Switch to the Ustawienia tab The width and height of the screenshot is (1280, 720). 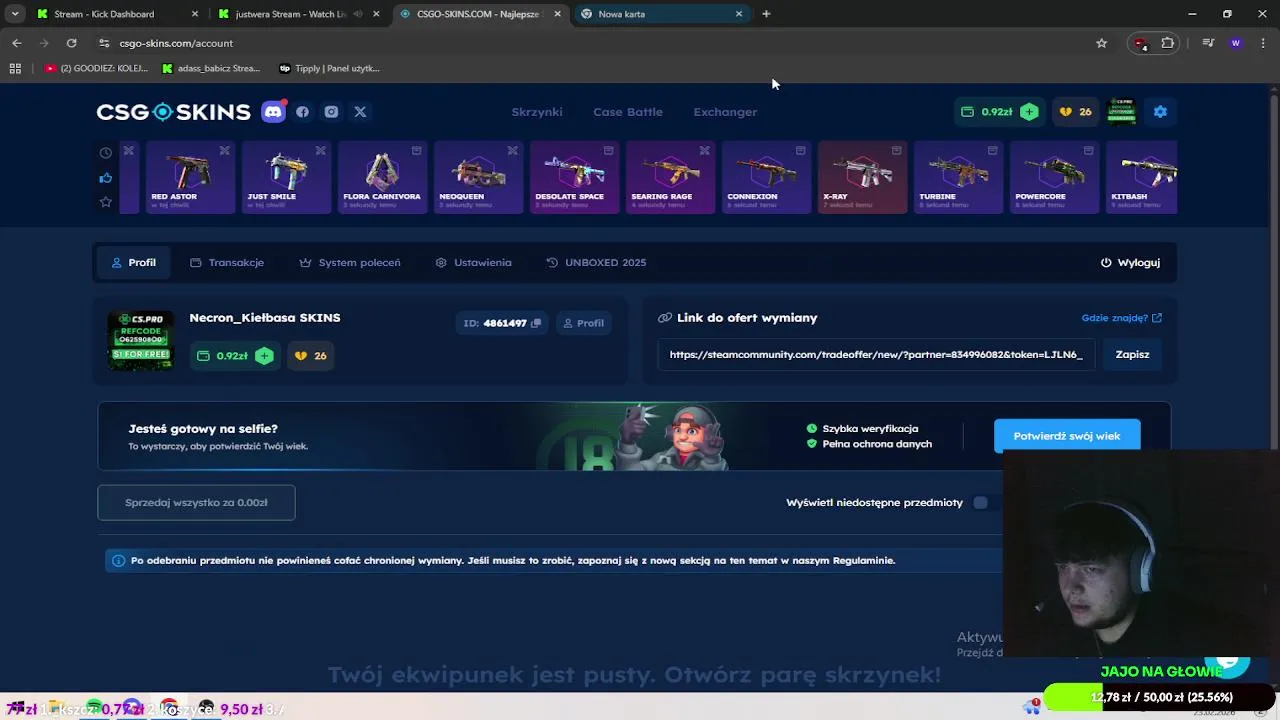[x=474, y=262]
